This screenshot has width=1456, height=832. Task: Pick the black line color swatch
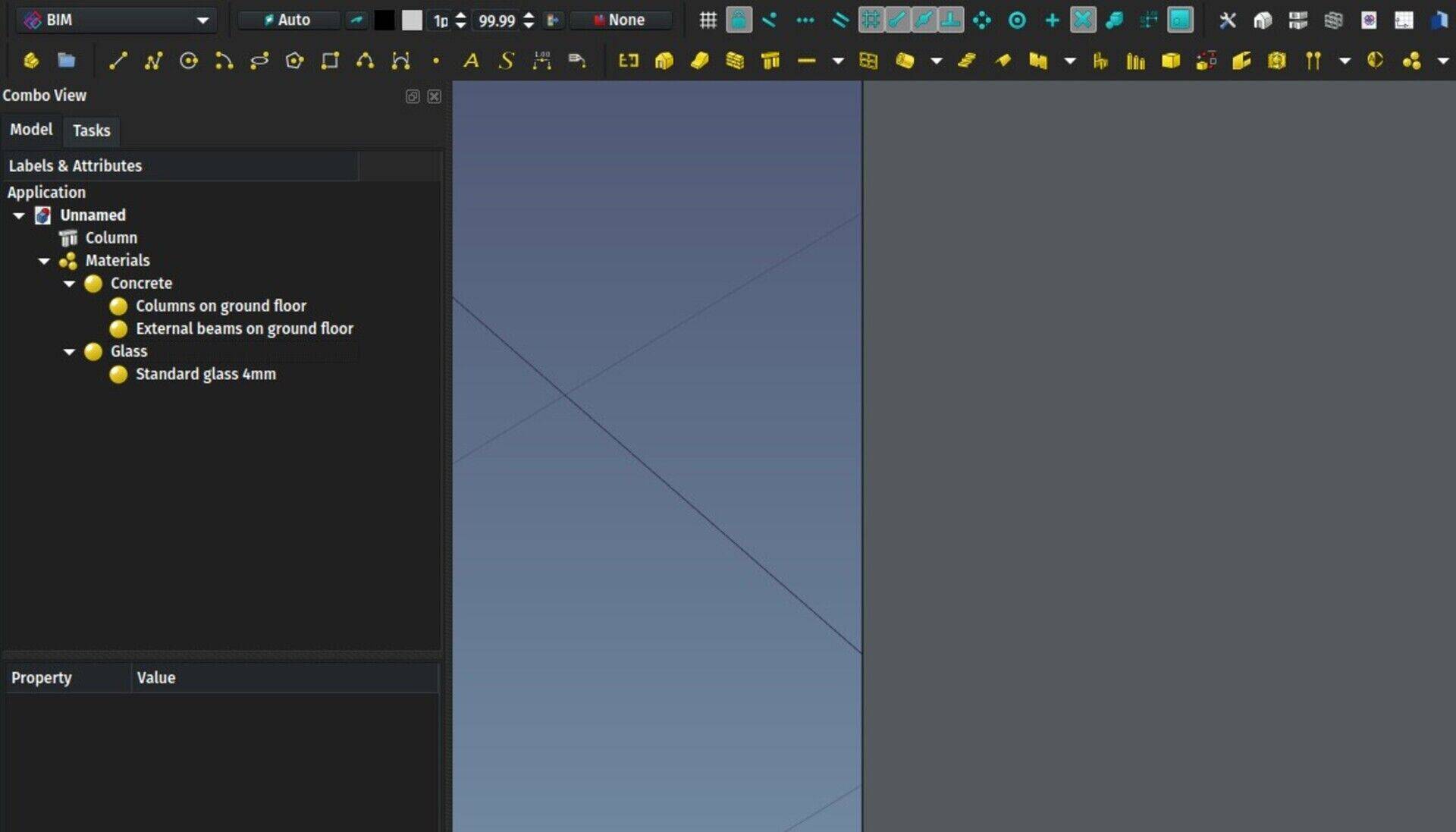(384, 20)
